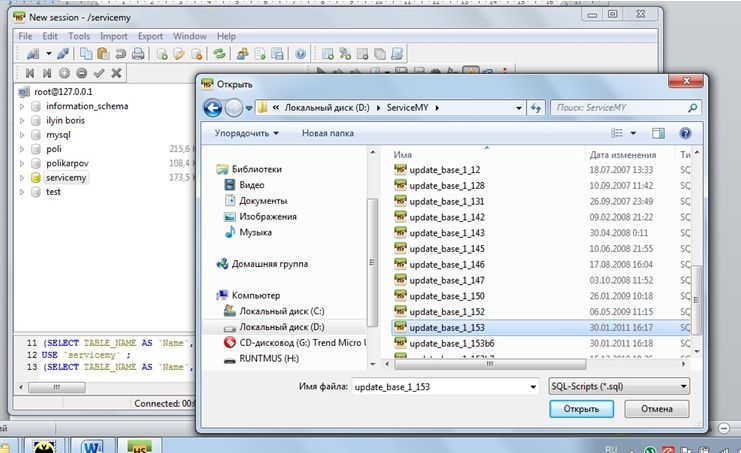Click the Cancel (X) icon in record toolbar

pos(117,73)
